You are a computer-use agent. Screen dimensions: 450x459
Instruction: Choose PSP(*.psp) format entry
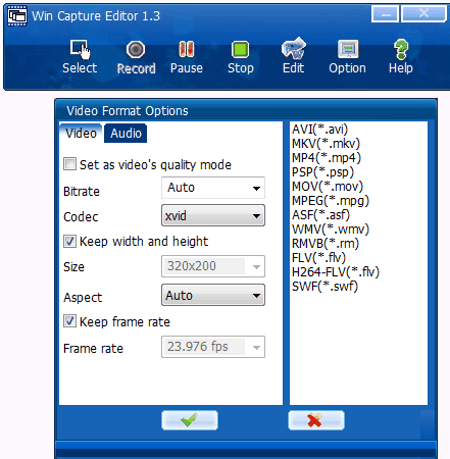point(323,172)
